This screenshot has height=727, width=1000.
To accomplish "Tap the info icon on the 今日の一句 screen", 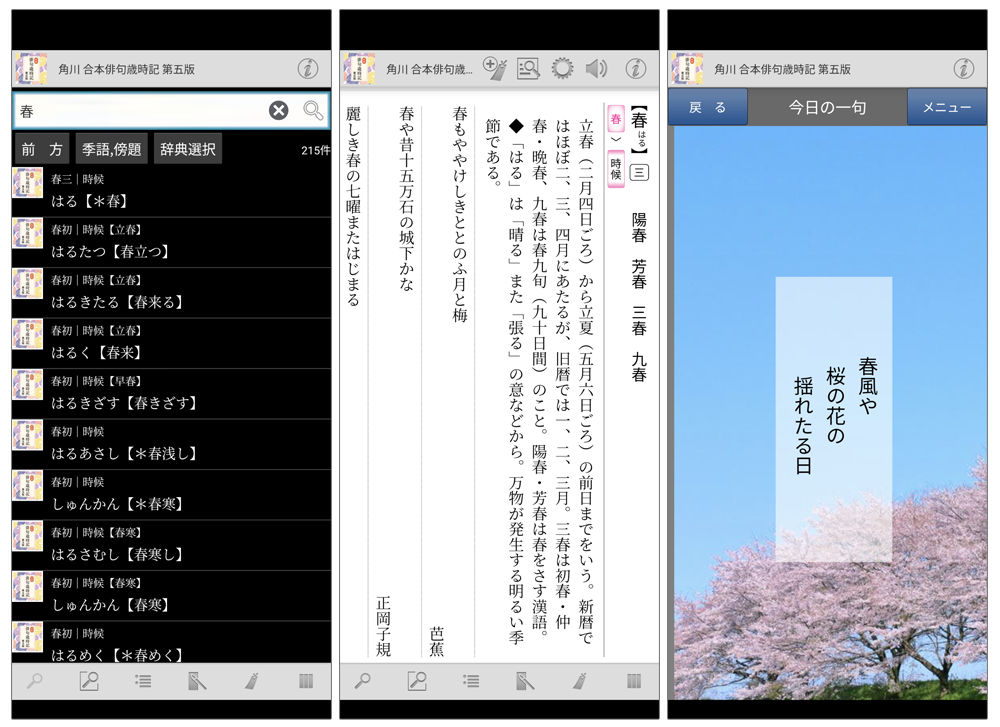I will tap(963, 68).
